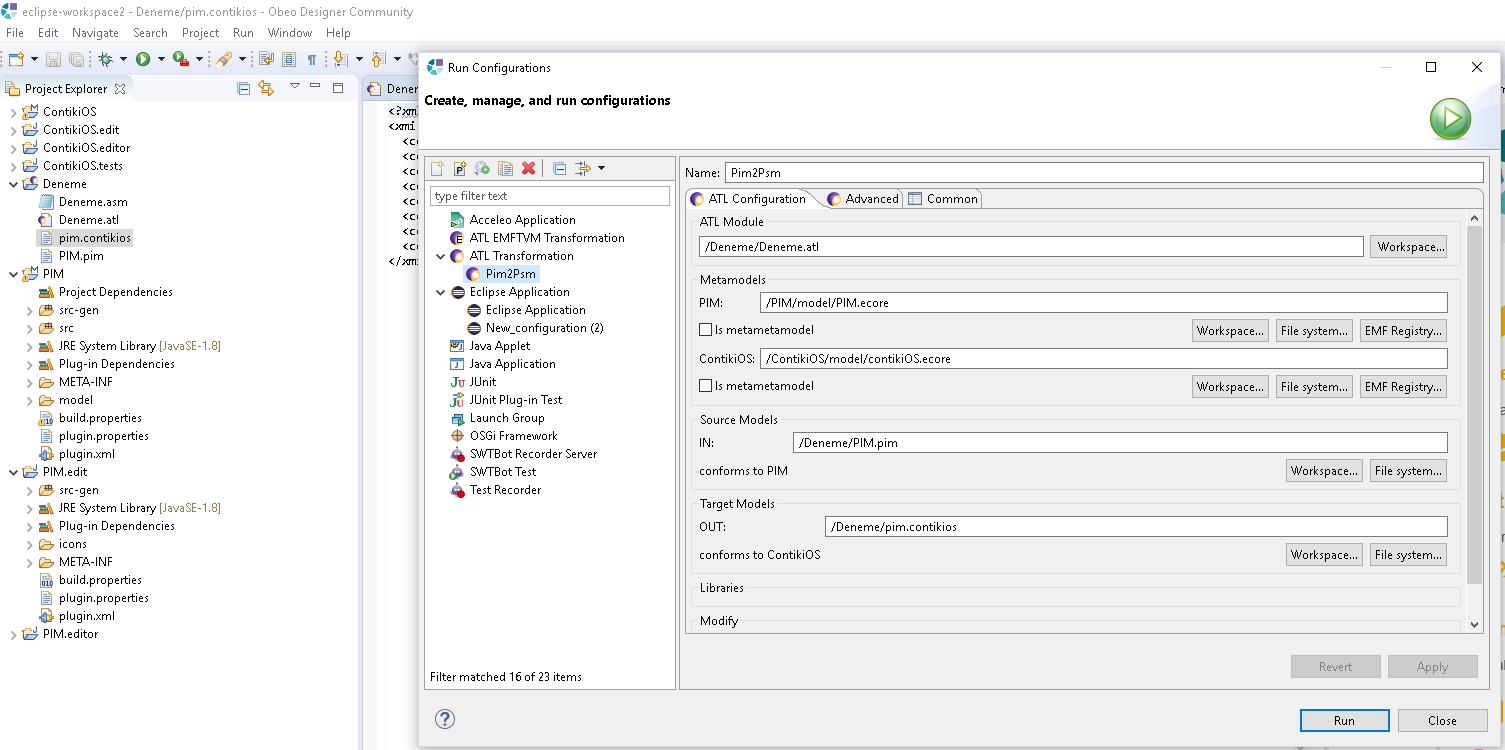Click Workspace... button for Target Models
The image size is (1505, 750).
(1324, 555)
